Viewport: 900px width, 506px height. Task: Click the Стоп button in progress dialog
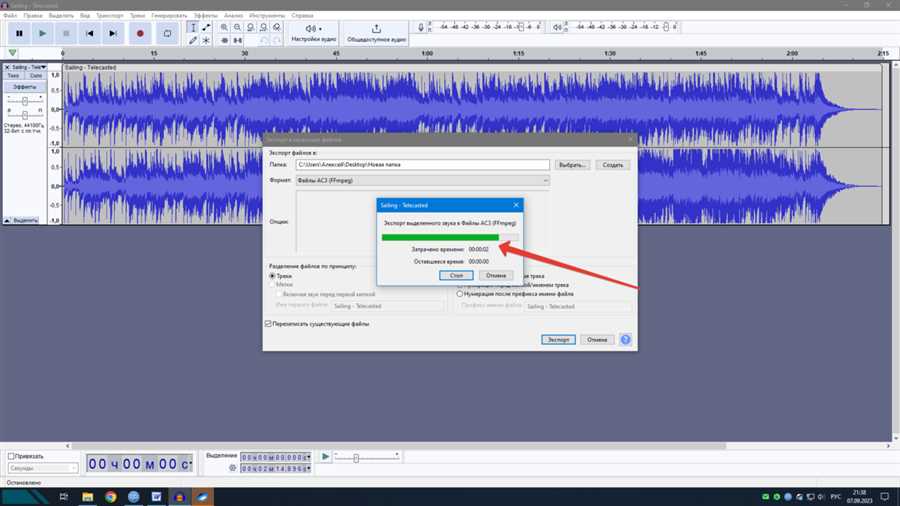click(x=455, y=275)
